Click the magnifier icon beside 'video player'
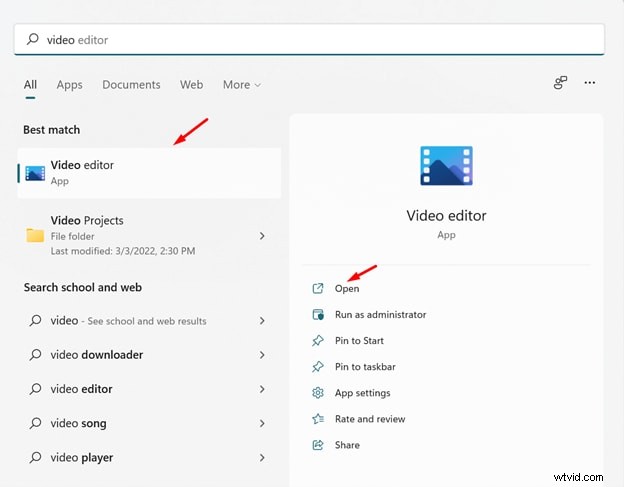Image resolution: width=624 pixels, height=487 pixels. click(x=35, y=457)
